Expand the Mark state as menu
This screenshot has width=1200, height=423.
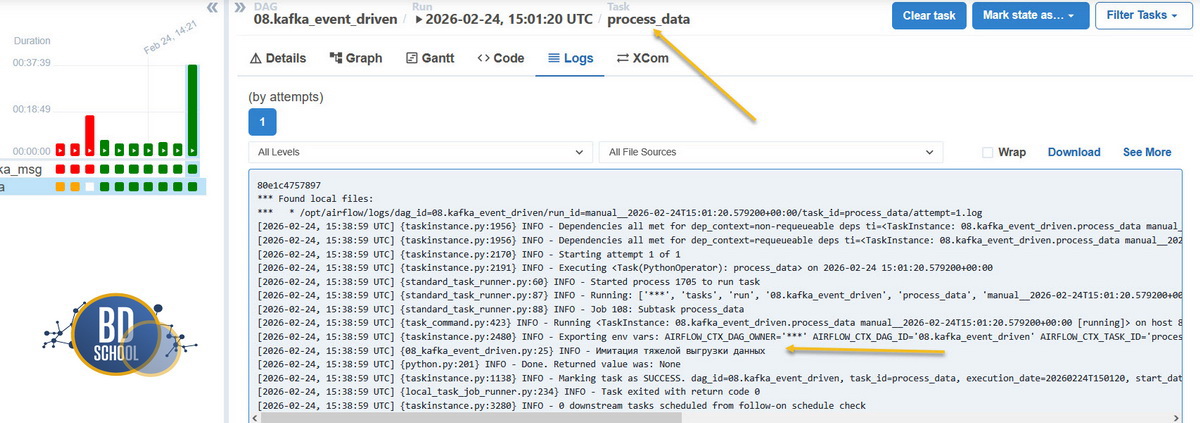[1029, 16]
